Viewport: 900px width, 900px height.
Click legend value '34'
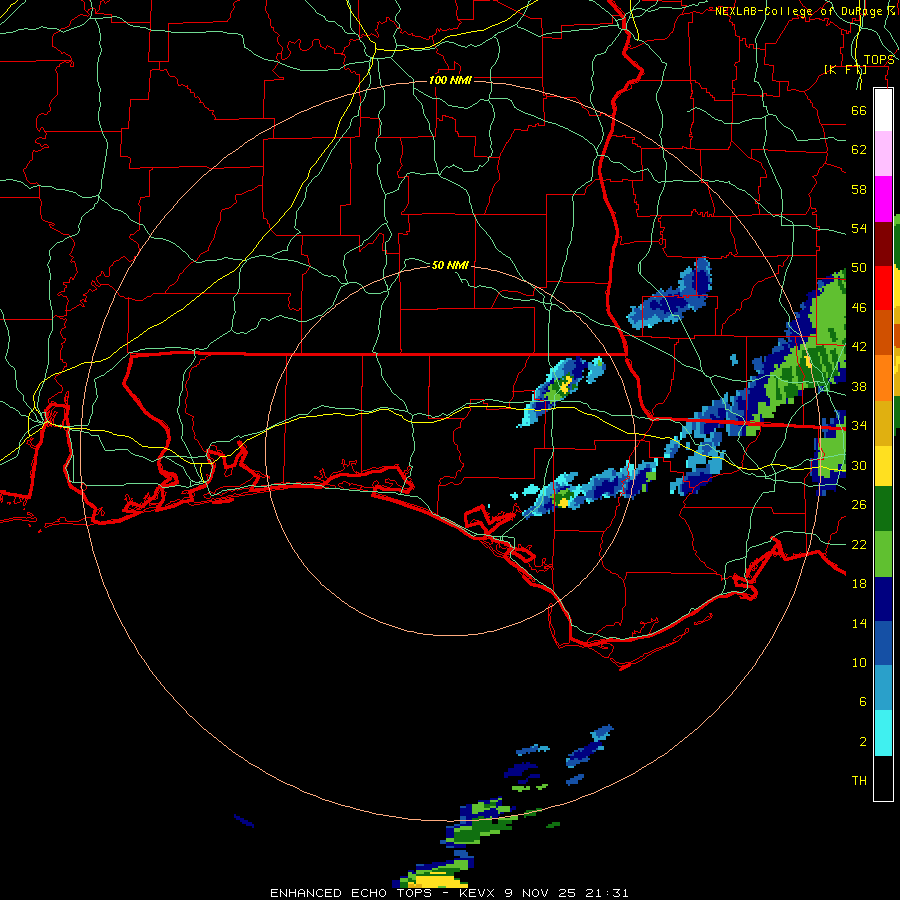pos(859,426)
